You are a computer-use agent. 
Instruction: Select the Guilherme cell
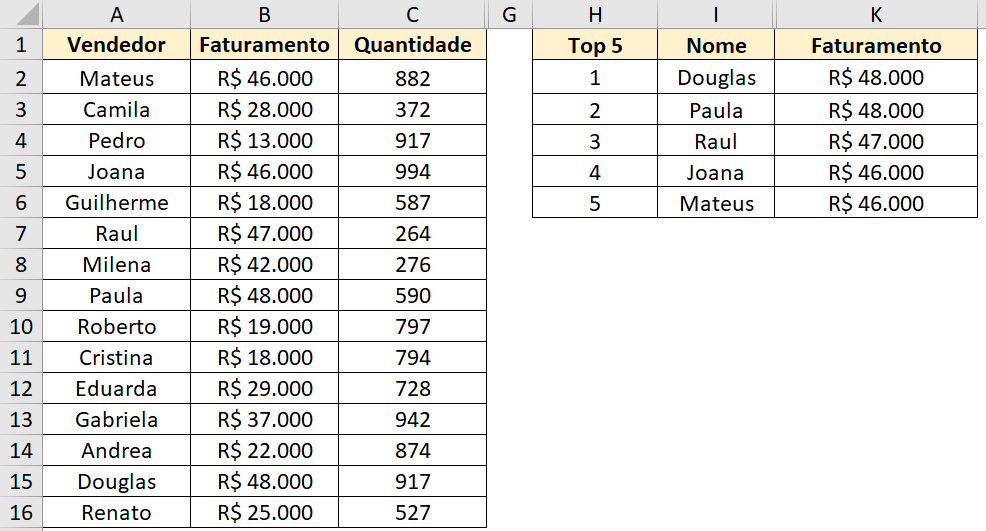click(117, 203)
